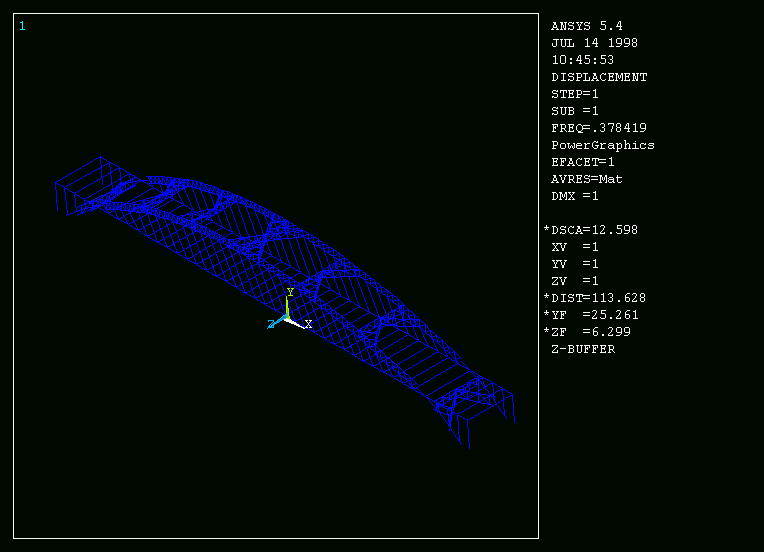Click the Z-BUFFER legend label
Image resolution: width=764 pixels, height=552 pixels.
[x=583, y=349]
